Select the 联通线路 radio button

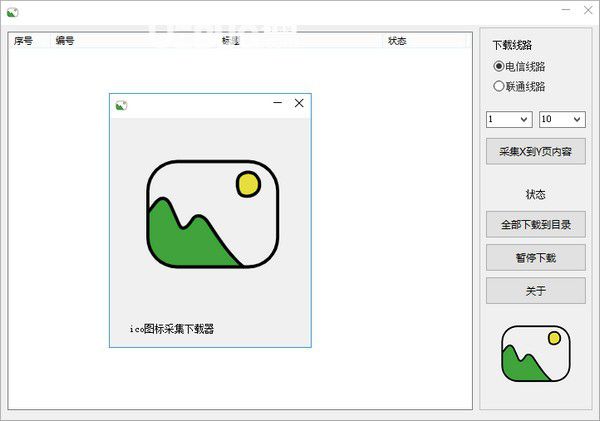coord(519,86)
